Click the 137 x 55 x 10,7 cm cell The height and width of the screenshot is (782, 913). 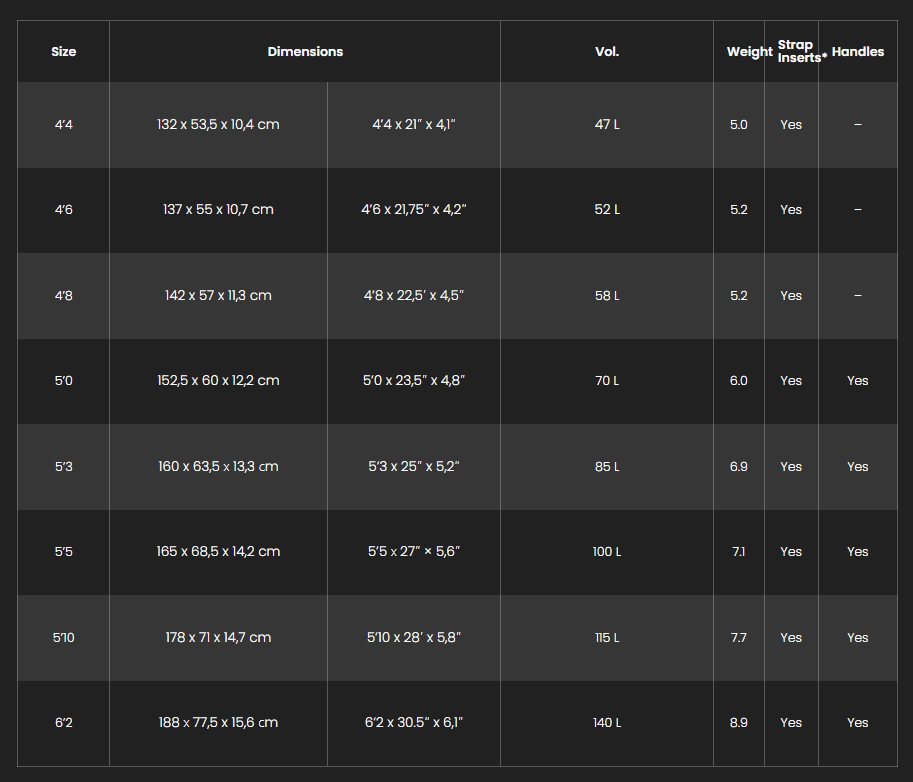[x=218, y=210]
